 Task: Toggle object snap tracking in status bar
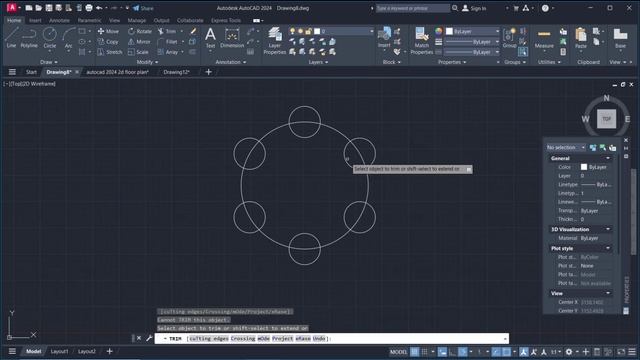point(496,351)
